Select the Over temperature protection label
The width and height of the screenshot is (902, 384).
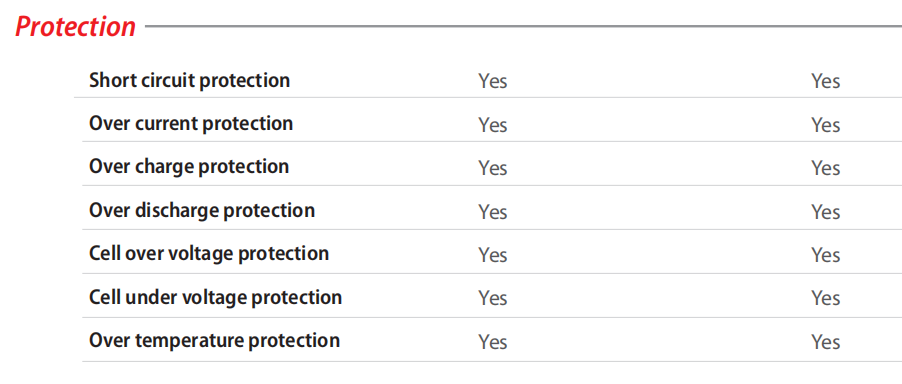(x=215, y=340)
